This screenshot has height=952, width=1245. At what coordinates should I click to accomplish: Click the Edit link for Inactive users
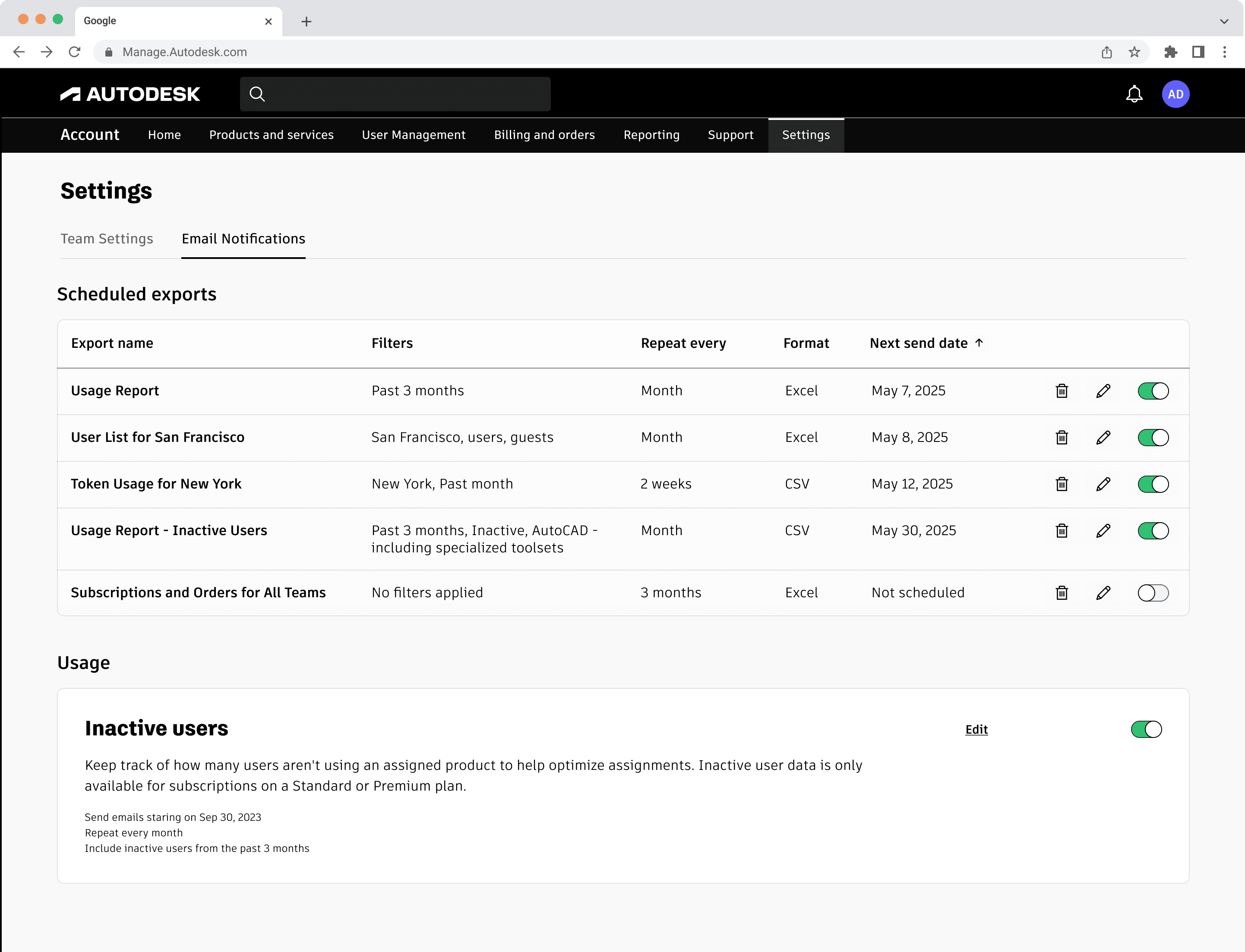click(976, 730)
